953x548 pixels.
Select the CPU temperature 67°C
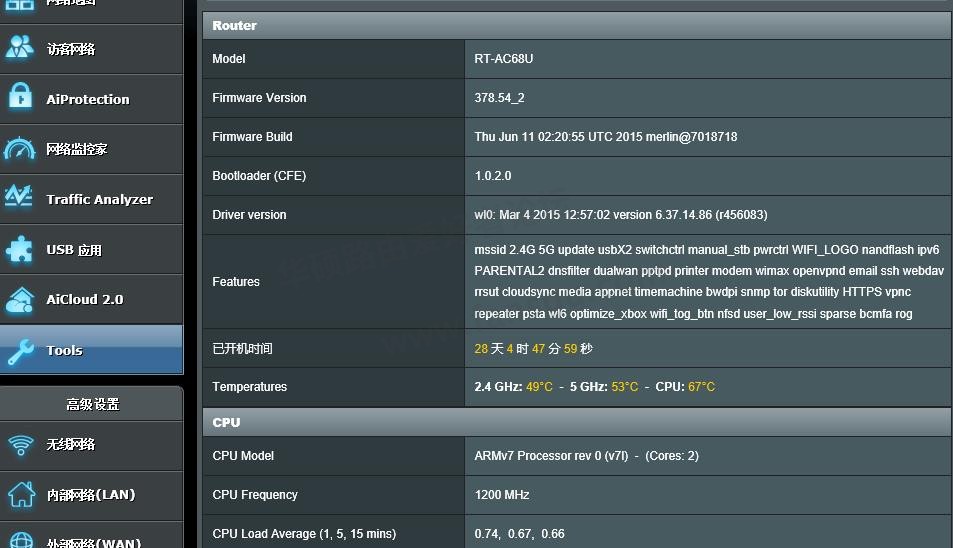coord(701,387)
